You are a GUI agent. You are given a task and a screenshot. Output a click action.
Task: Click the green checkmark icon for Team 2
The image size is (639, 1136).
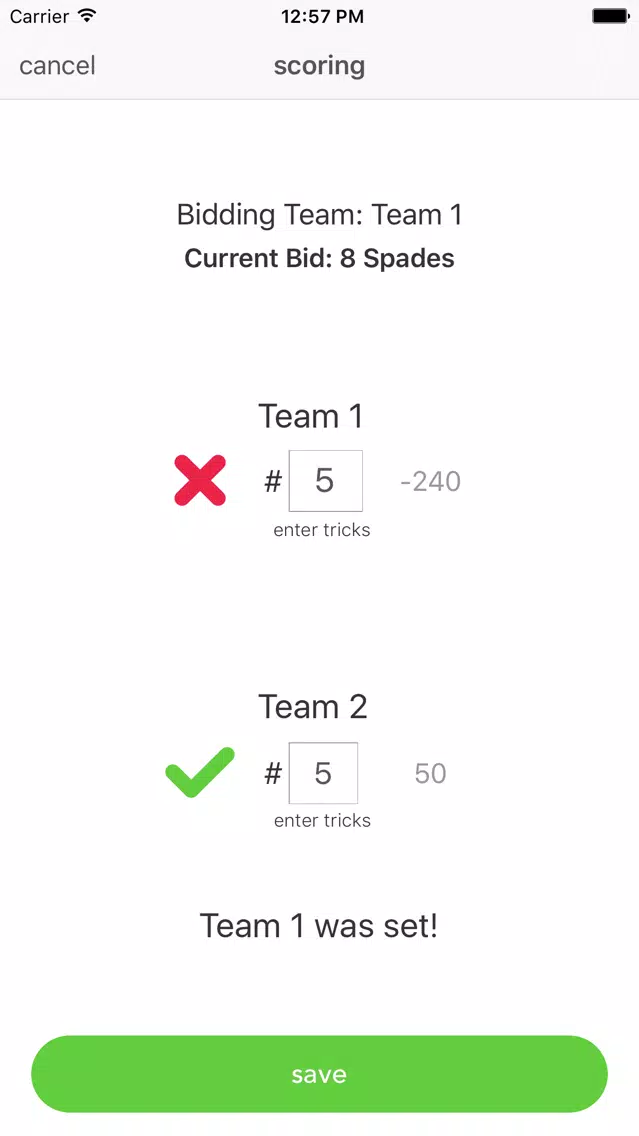[200, 772]
